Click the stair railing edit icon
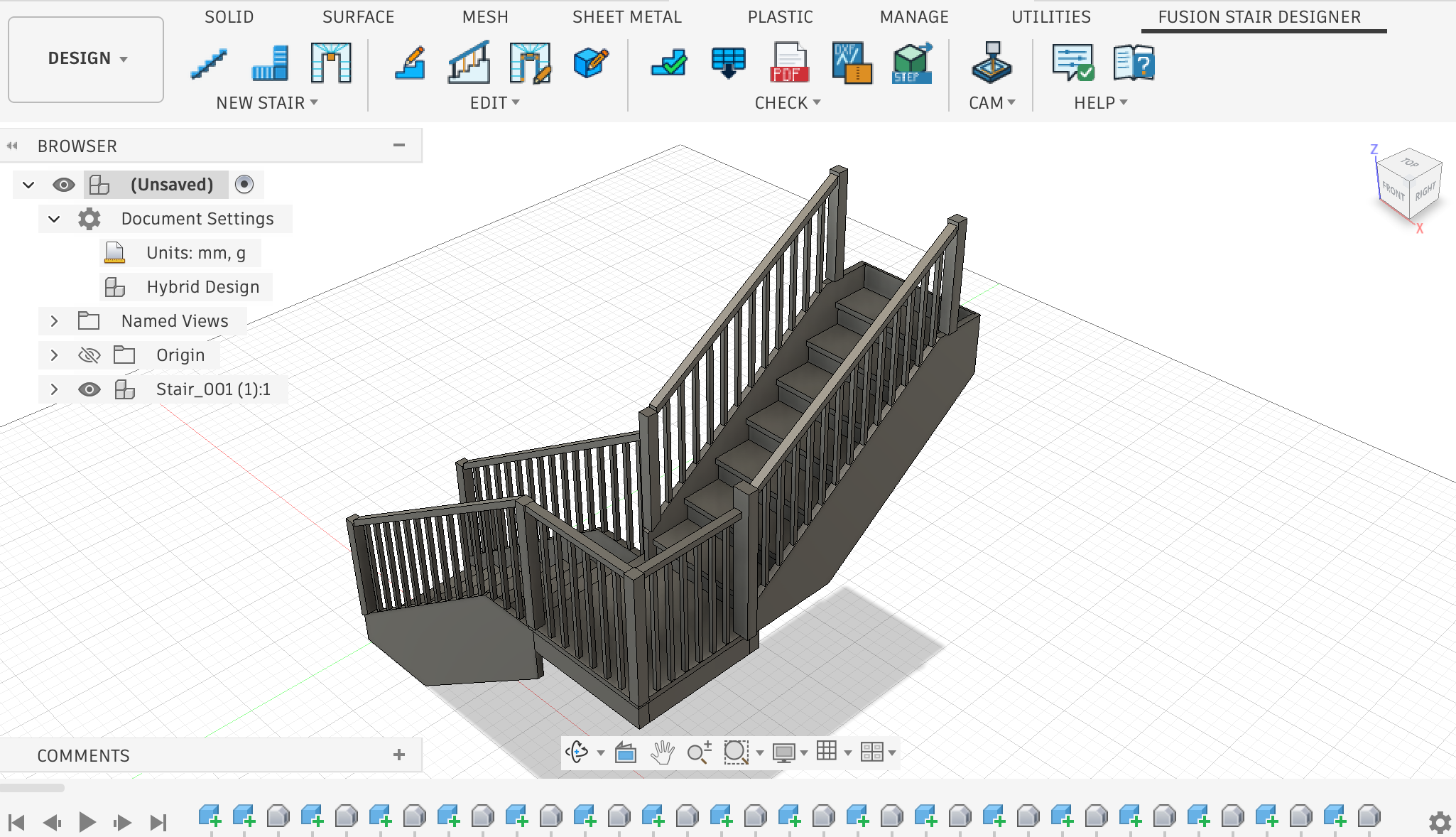The image size is (1456, 837). pos(469,63)
